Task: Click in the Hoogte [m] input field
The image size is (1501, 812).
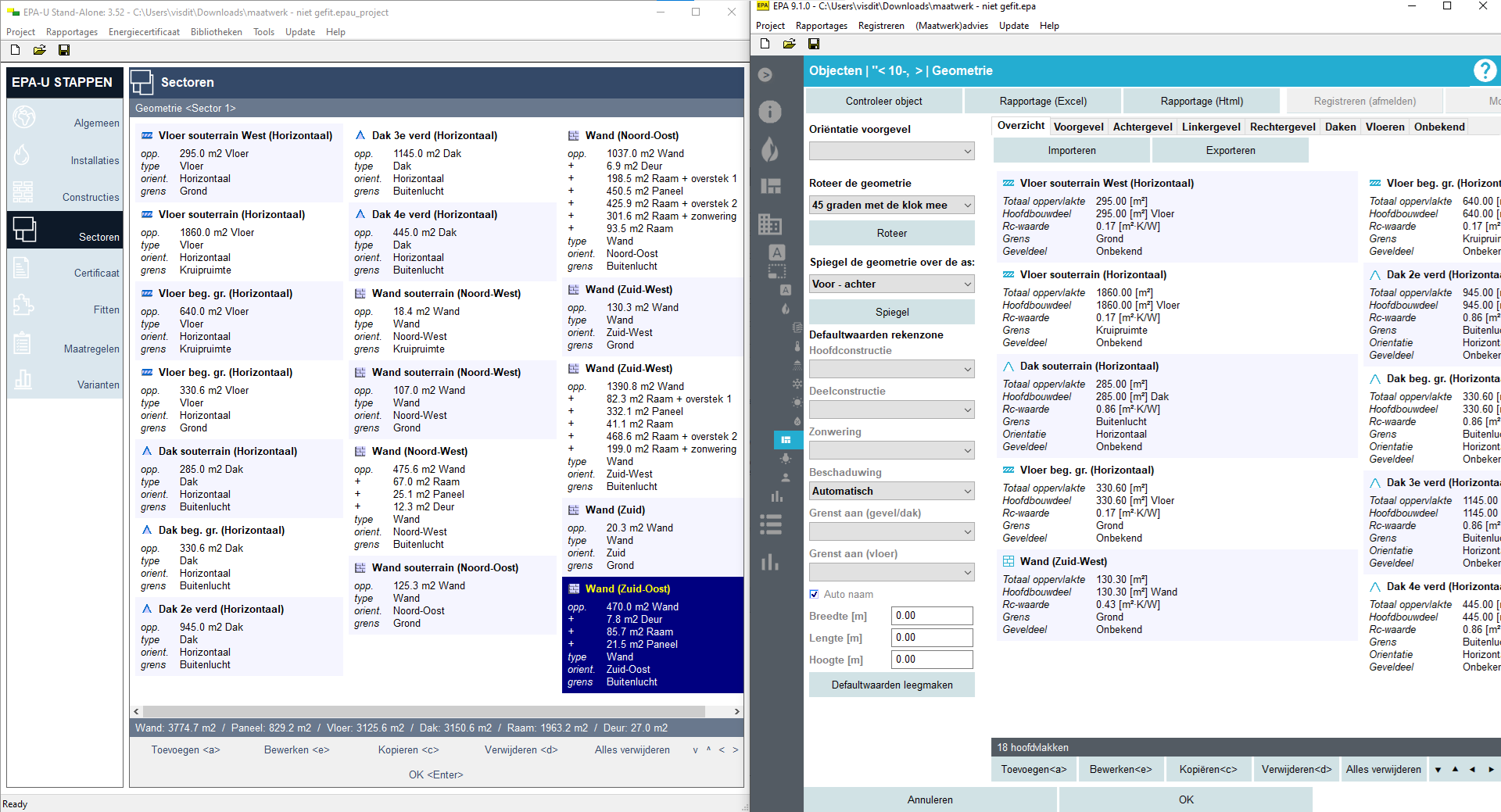Action: [932, 660]
